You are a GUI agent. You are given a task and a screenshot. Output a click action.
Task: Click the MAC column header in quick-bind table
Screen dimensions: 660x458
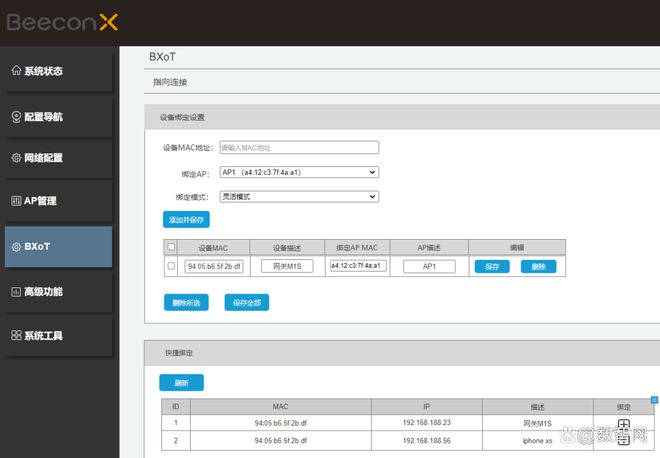click(x=281, y=407)
